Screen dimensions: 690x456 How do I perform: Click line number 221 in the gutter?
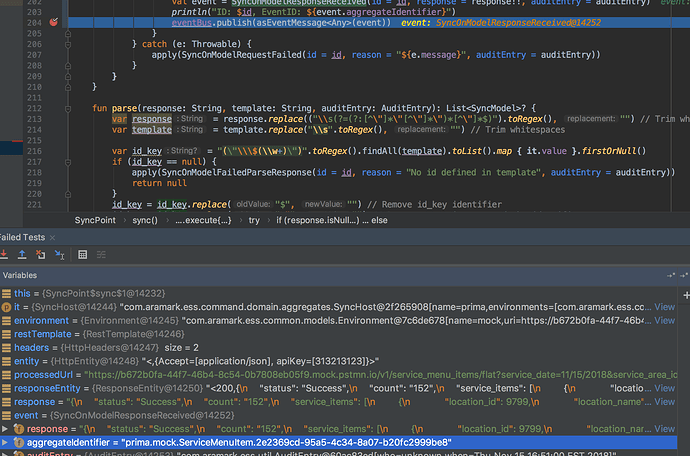[34, 205]
